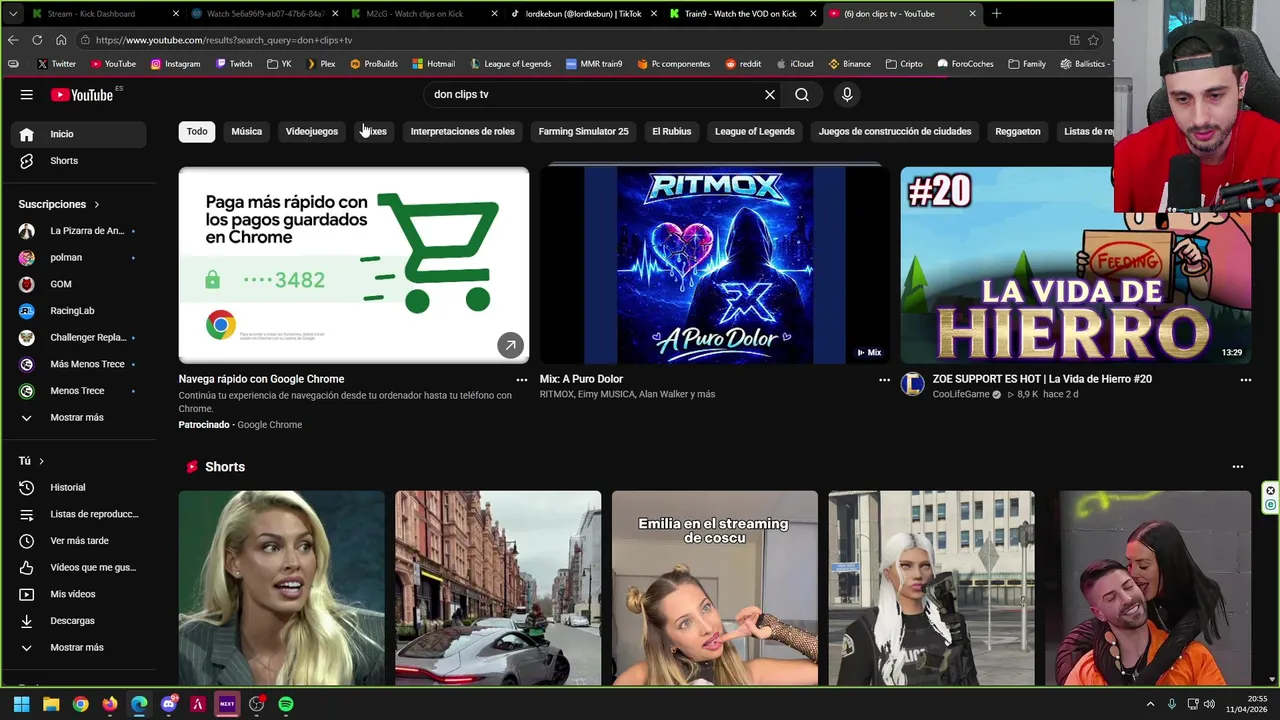Expand the Tú section arrow
The width and height of the screenshot is (1280, 720).
[41, 461]
